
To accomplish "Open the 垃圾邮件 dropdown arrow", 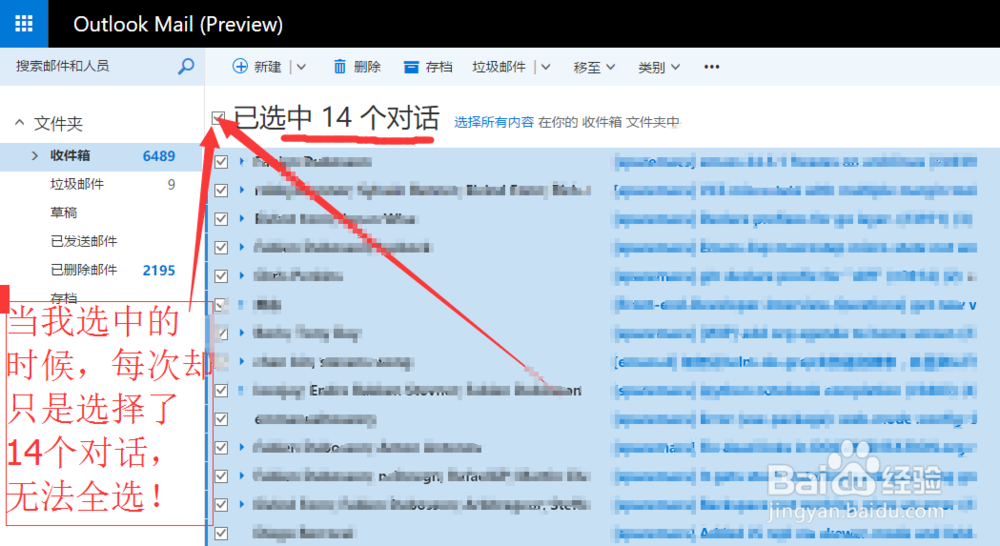I will pyautogui.click(x=546, y=66).
